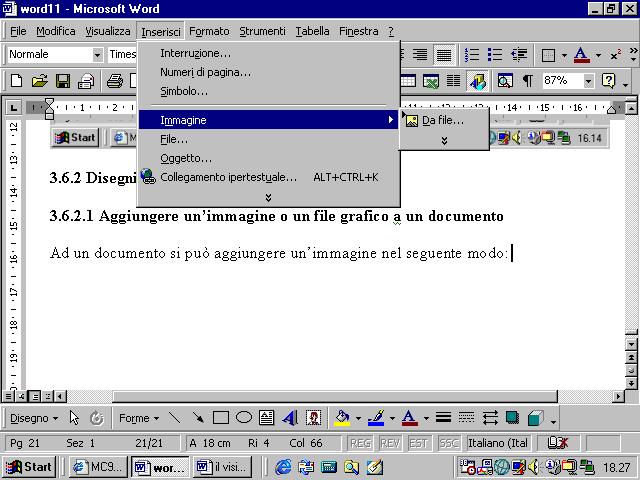The height and width of the screenshot is (480, 640).
Task: Apply font color with the red A
Action: [x=581, y=55]
